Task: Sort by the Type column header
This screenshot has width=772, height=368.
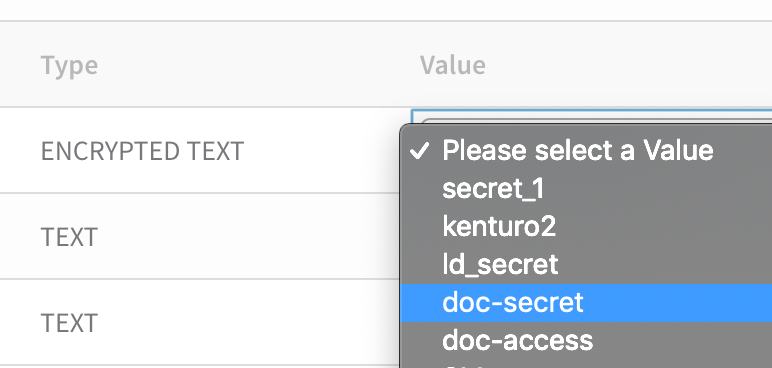Action: (69, 65)
